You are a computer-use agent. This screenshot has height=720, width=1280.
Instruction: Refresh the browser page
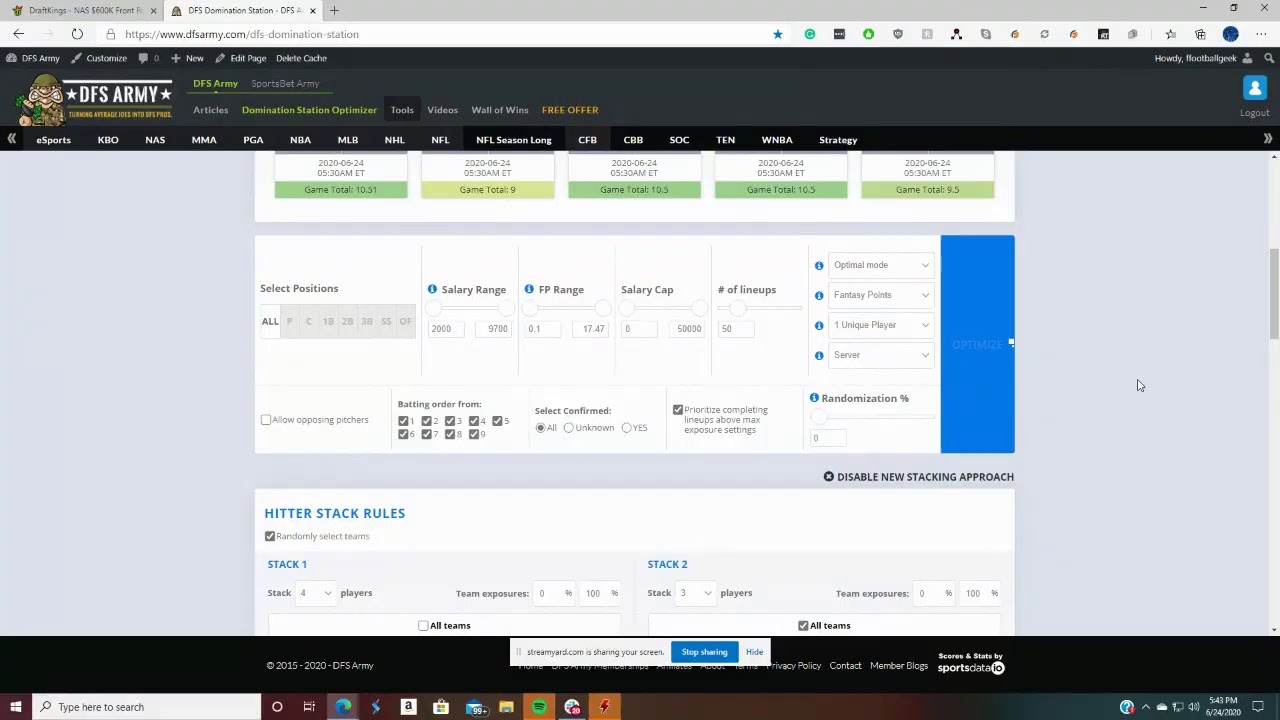click(77, 34)
